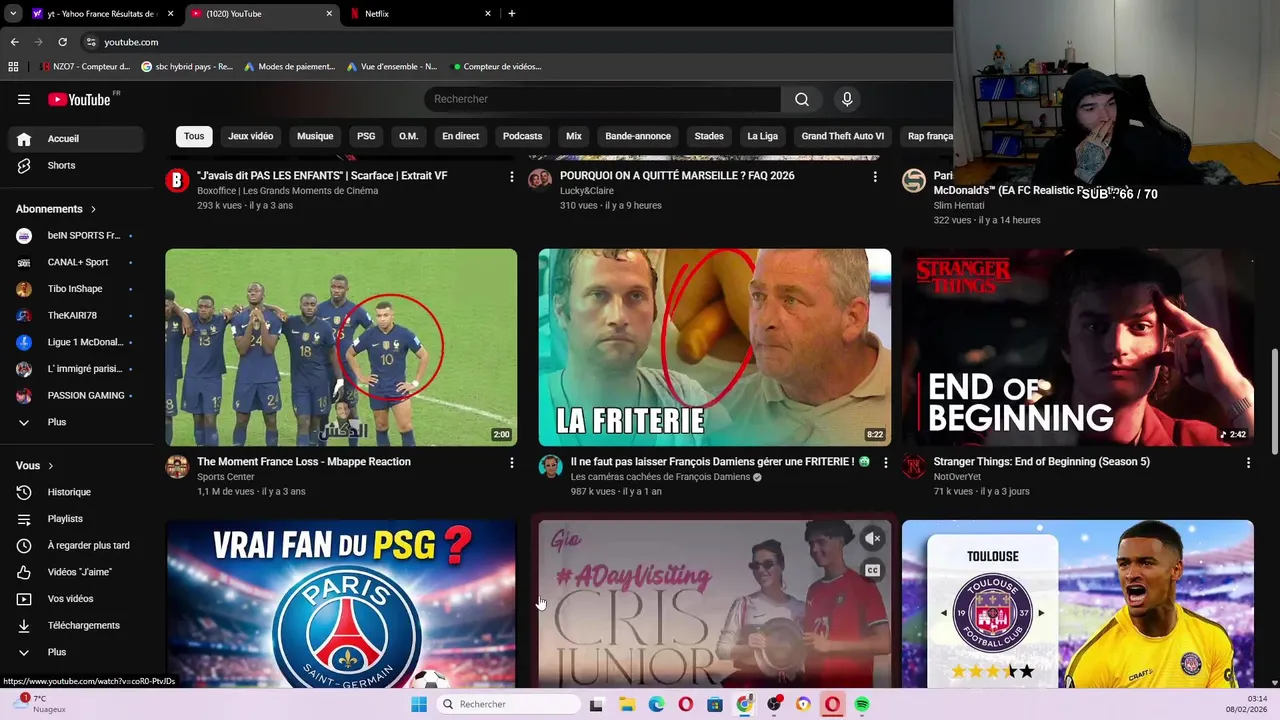Viewport: 1280px width, 720px height.
Task: Click the Lucky&Claire channel avatar
Action: (540, 180)
